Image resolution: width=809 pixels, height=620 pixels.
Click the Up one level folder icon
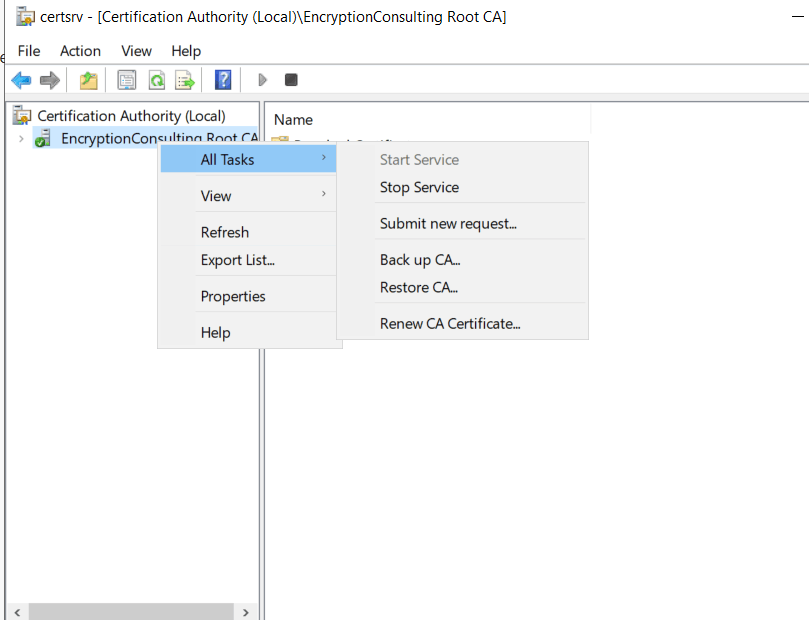coord(89,80)
